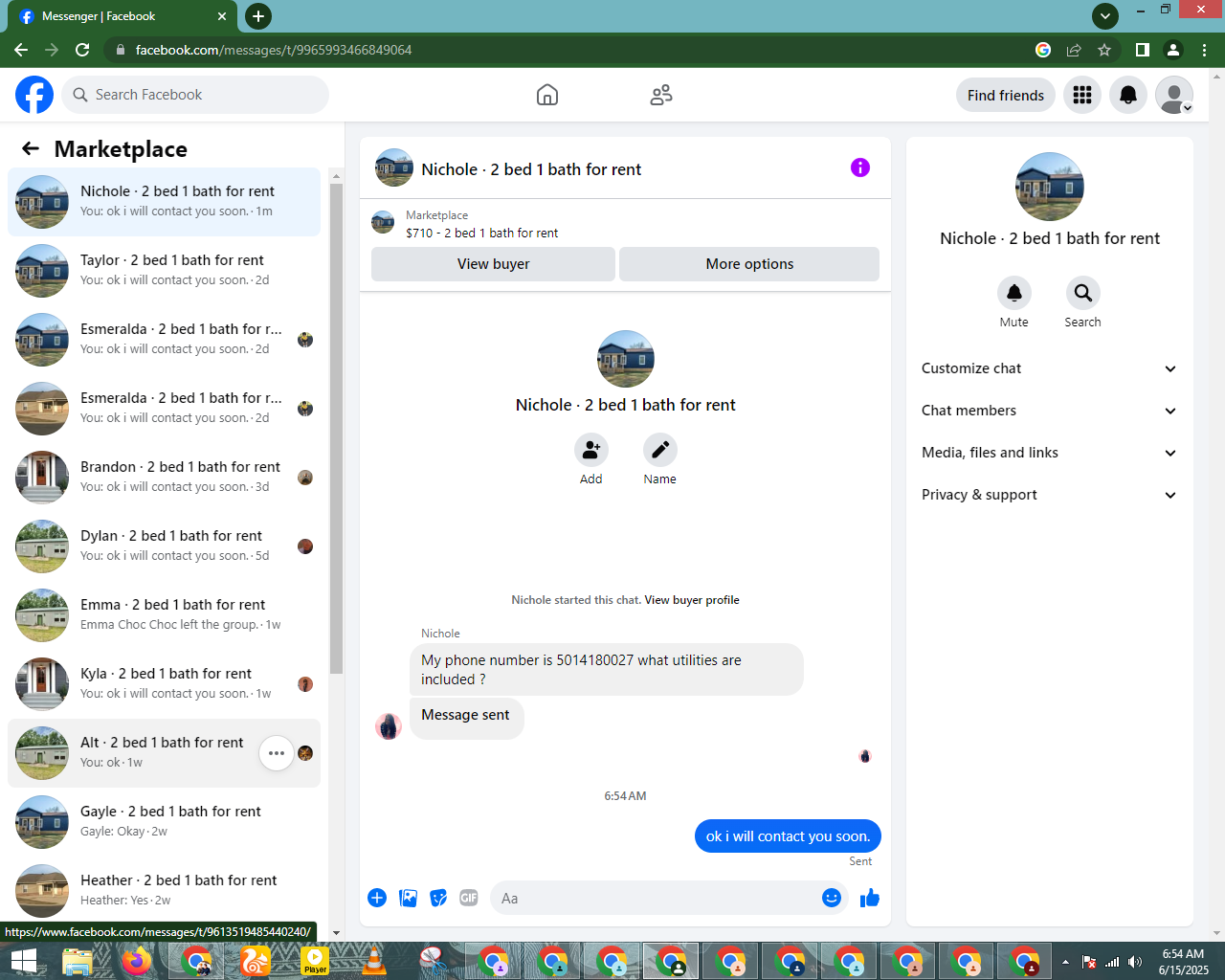Bookmark this page with the star icon
Viewport: 1225px width, 980px height.
(x=1104, y=50)
